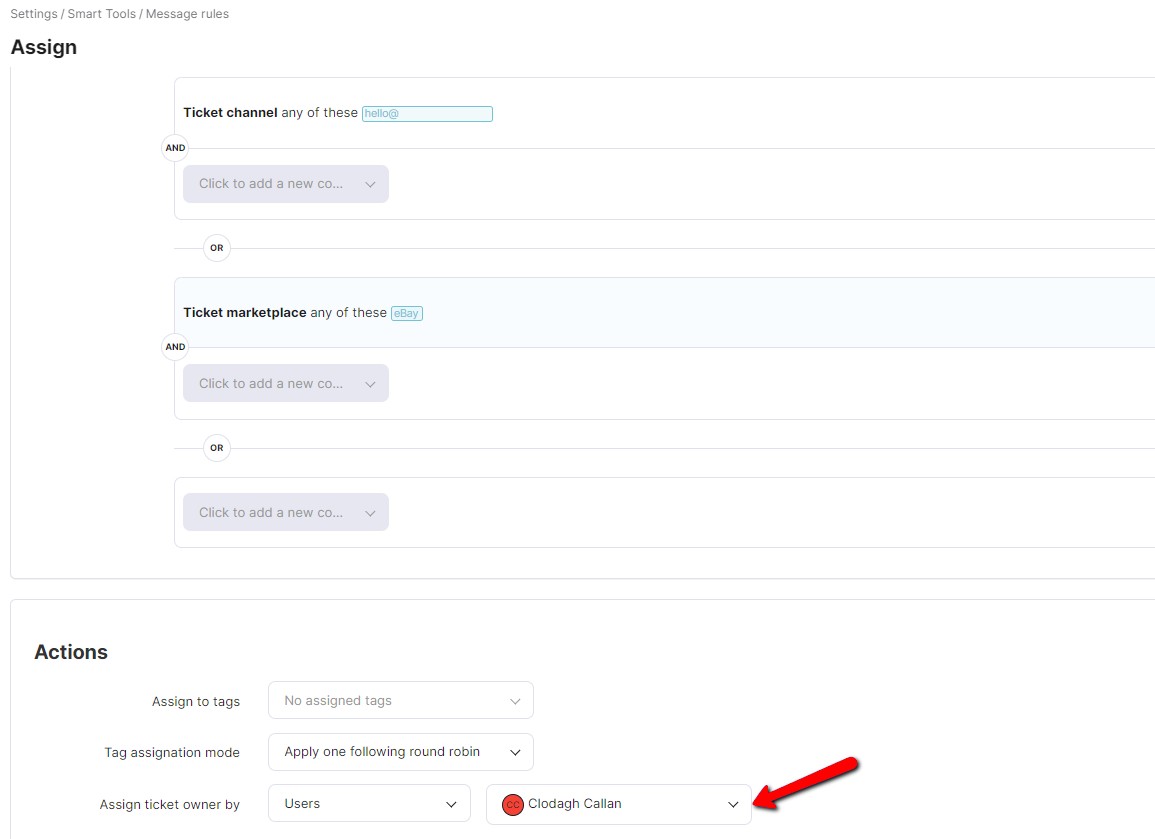The image size is (1155, 839).
Task: Click the AND badge in the Ticket marketplace group
Action: (x=175, y=347)
